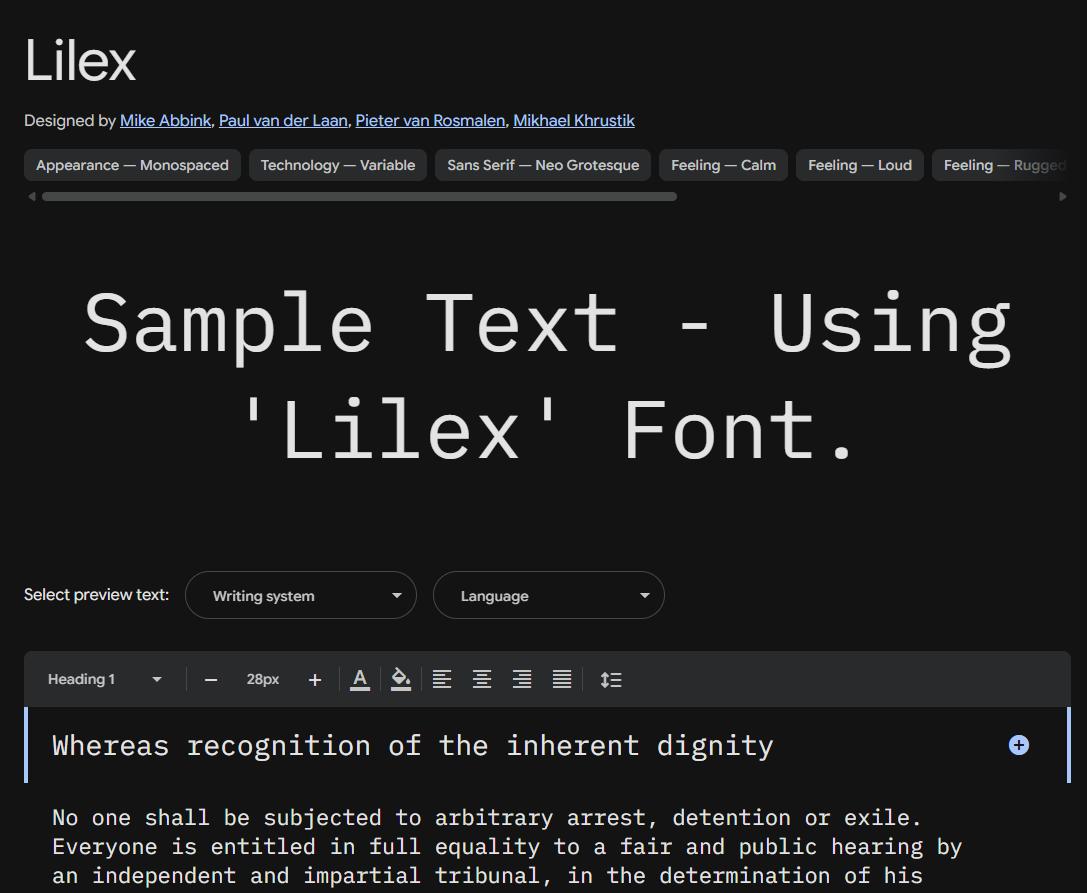Open designer link Mike Abbink
This screenshot has width=1087, height=893.
(165, 121)
